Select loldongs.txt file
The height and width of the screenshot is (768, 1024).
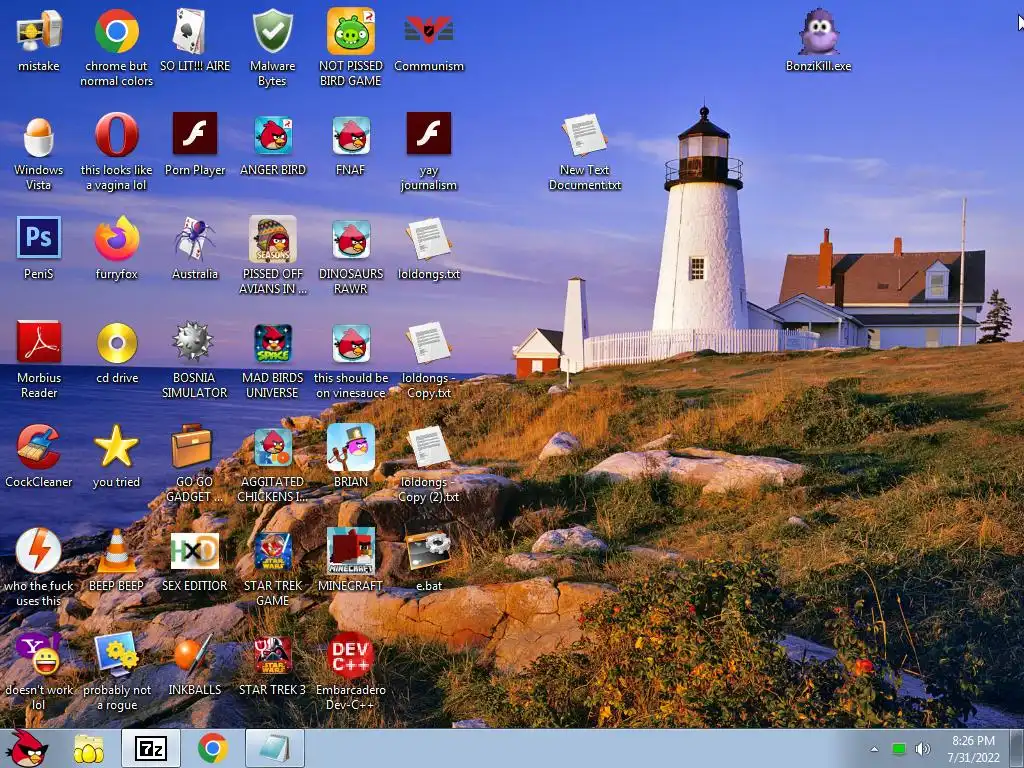click(428, 238)
